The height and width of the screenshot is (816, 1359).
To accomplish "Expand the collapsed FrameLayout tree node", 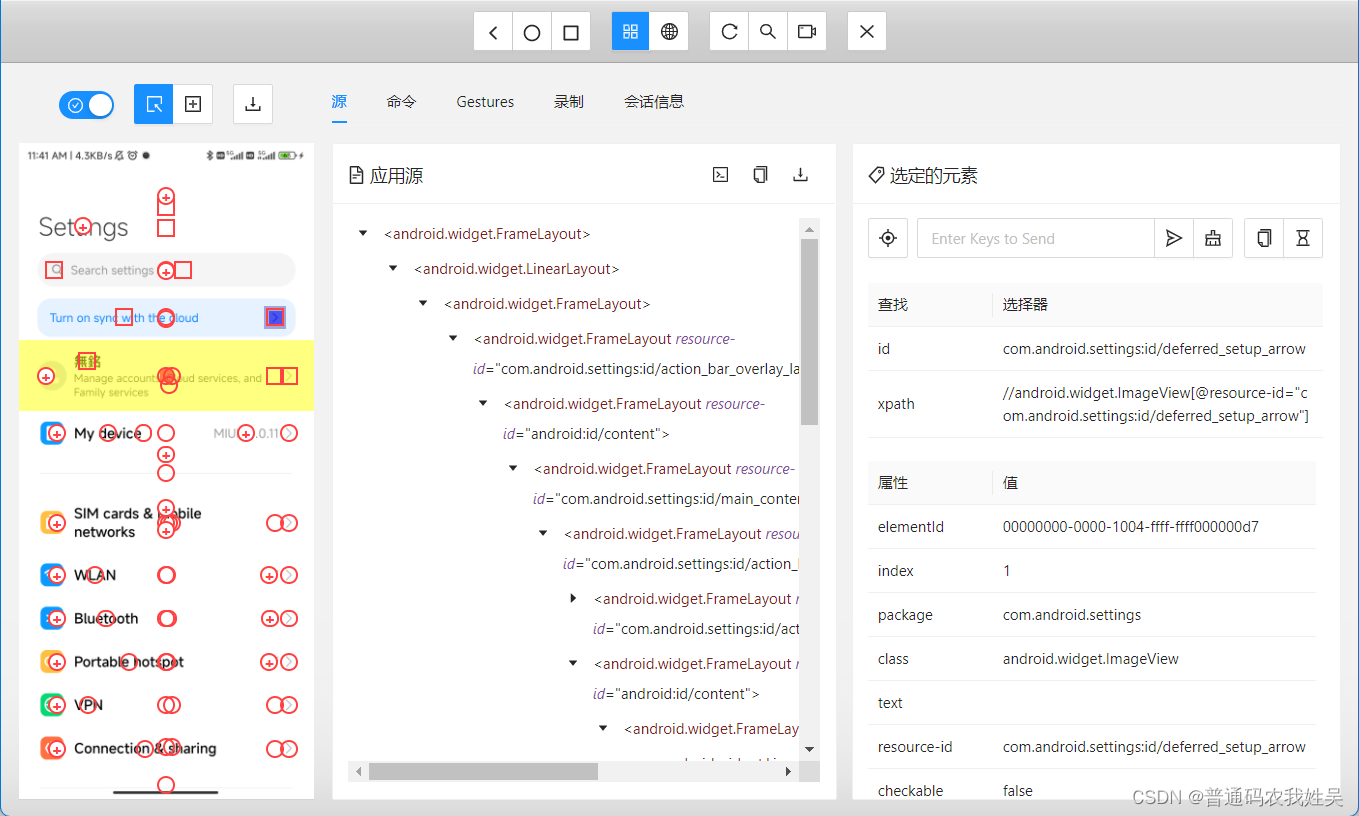I will (573, 598).
